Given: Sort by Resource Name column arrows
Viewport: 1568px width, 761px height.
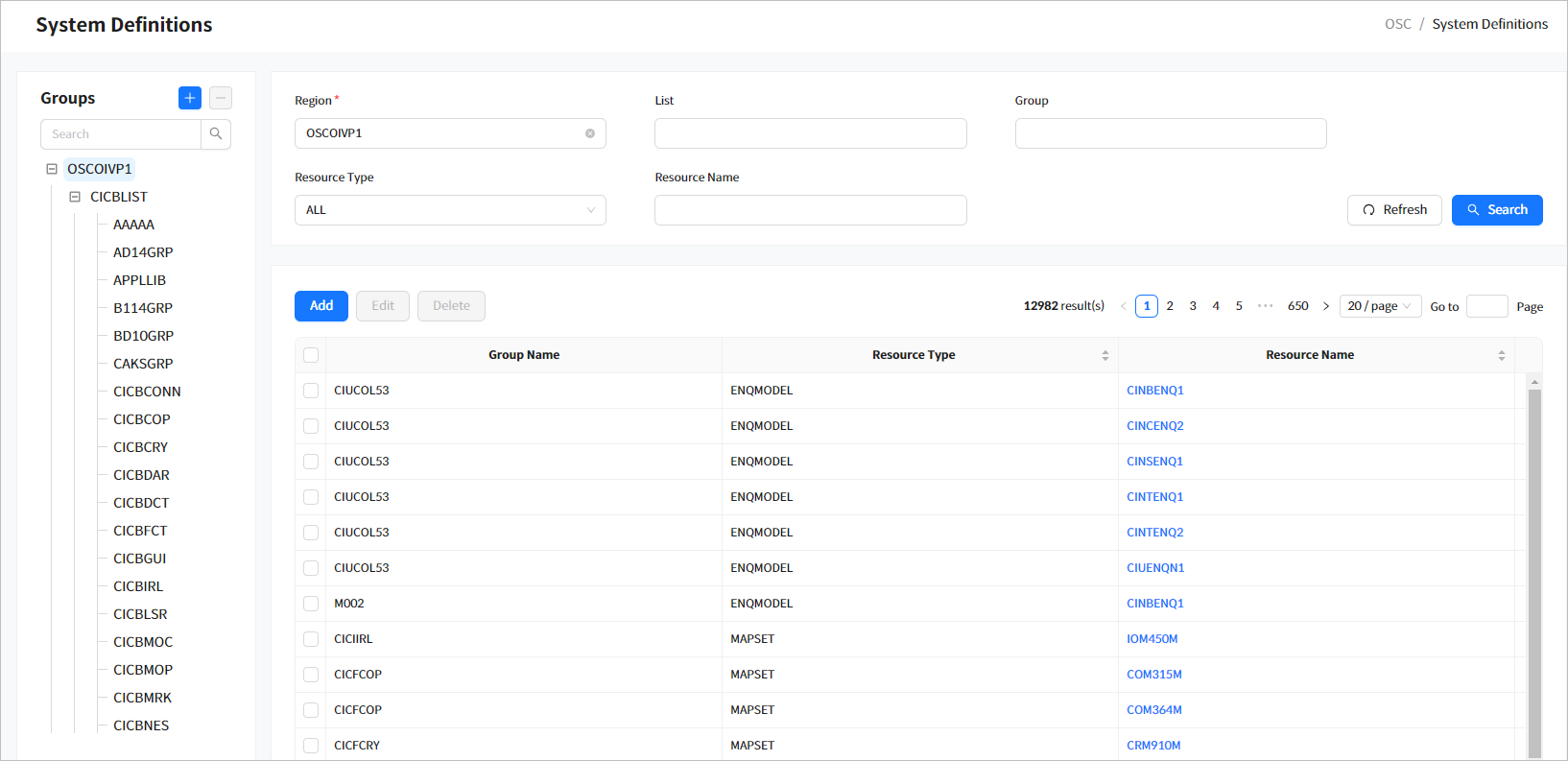Looking at the screenshot, I should pyautogui.click(x=1502, y=355).
